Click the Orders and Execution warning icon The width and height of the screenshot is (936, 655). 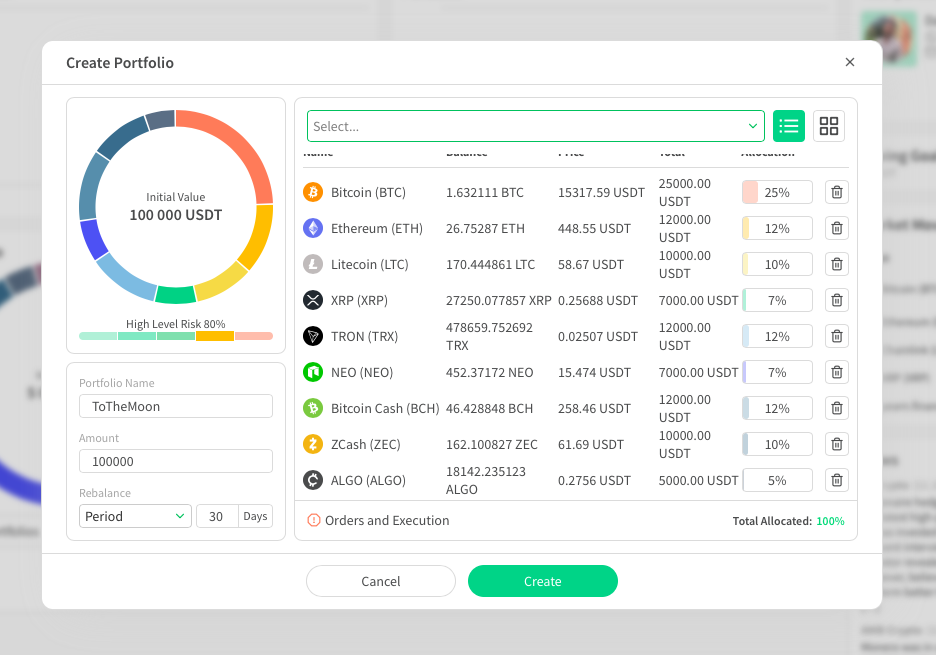click(x=313, y=521)
